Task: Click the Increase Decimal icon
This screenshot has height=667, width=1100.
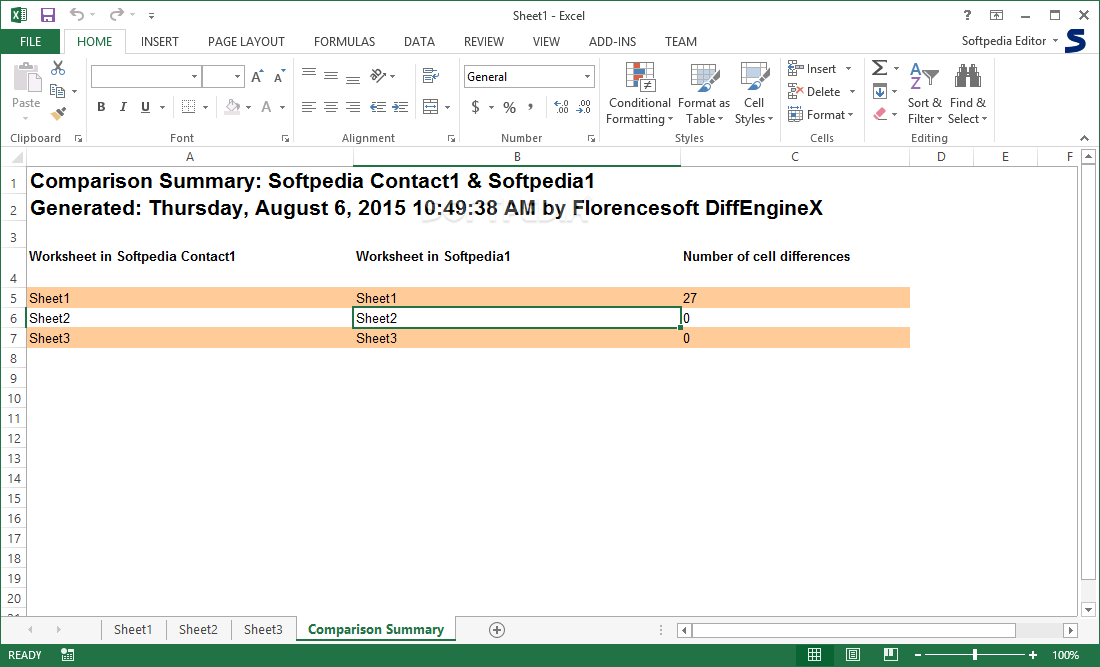Action: 561,107
